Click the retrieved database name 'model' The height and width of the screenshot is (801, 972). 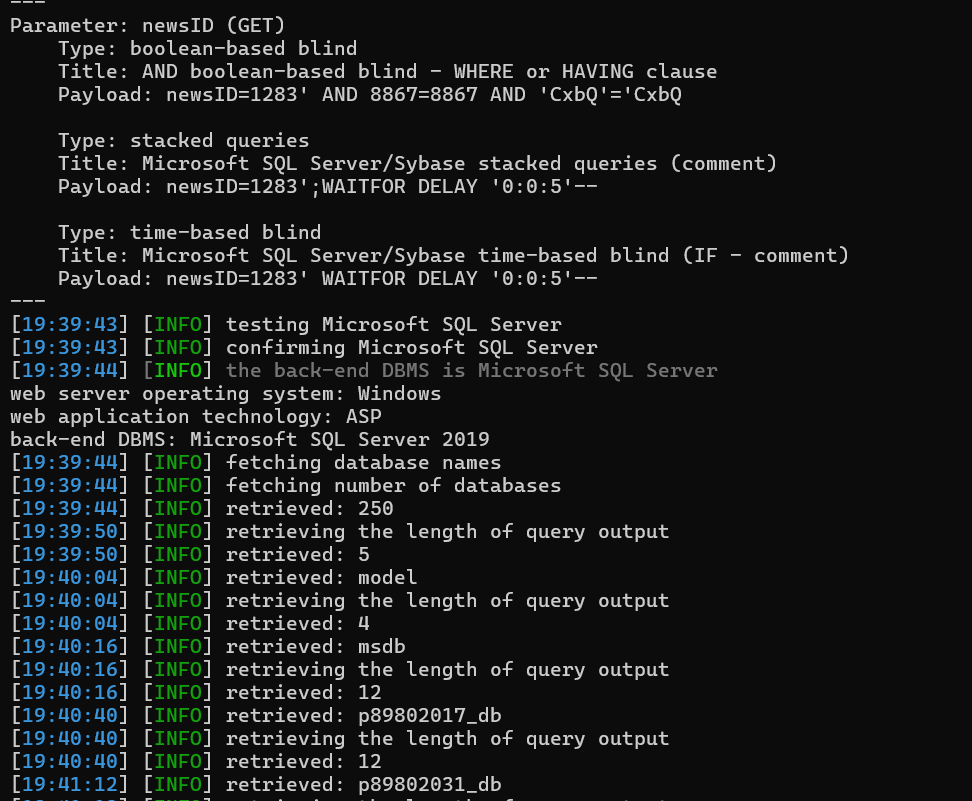(387, 577)
